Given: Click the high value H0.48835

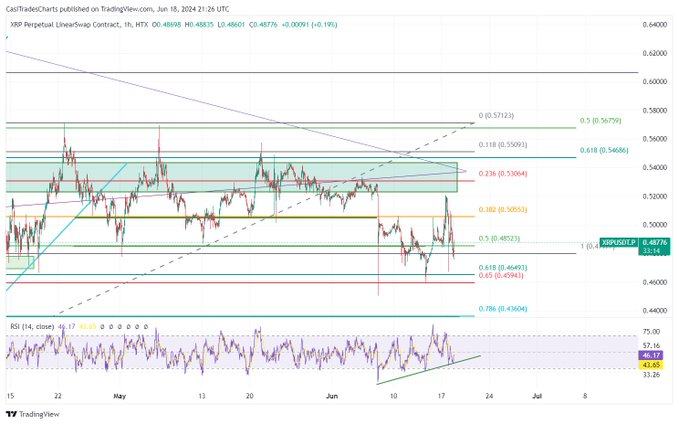Looking at the screenshot, I should click(199, 25).
